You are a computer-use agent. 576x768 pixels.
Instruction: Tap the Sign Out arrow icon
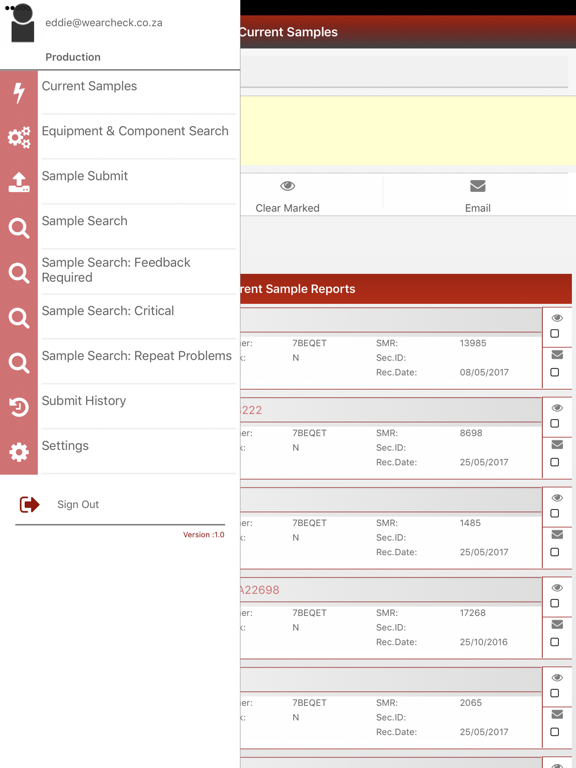(x=29, y=504)
